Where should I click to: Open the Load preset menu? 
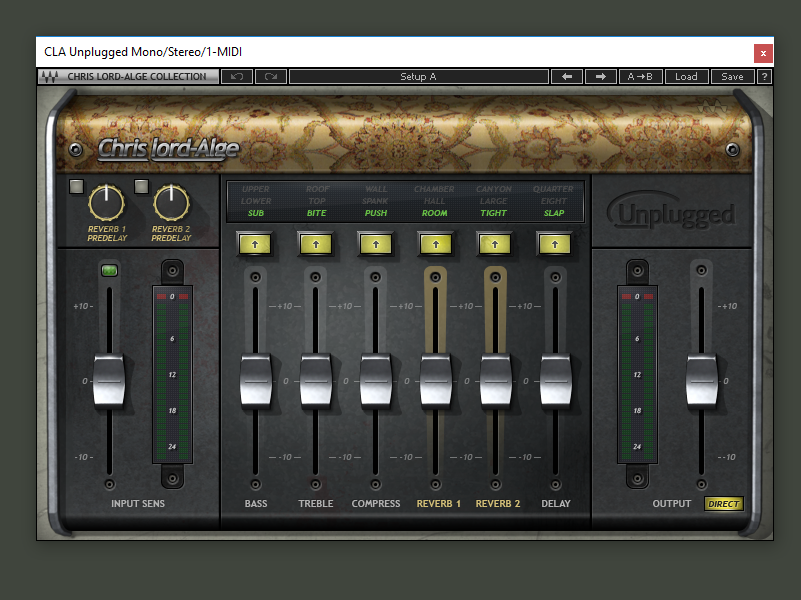686,77
